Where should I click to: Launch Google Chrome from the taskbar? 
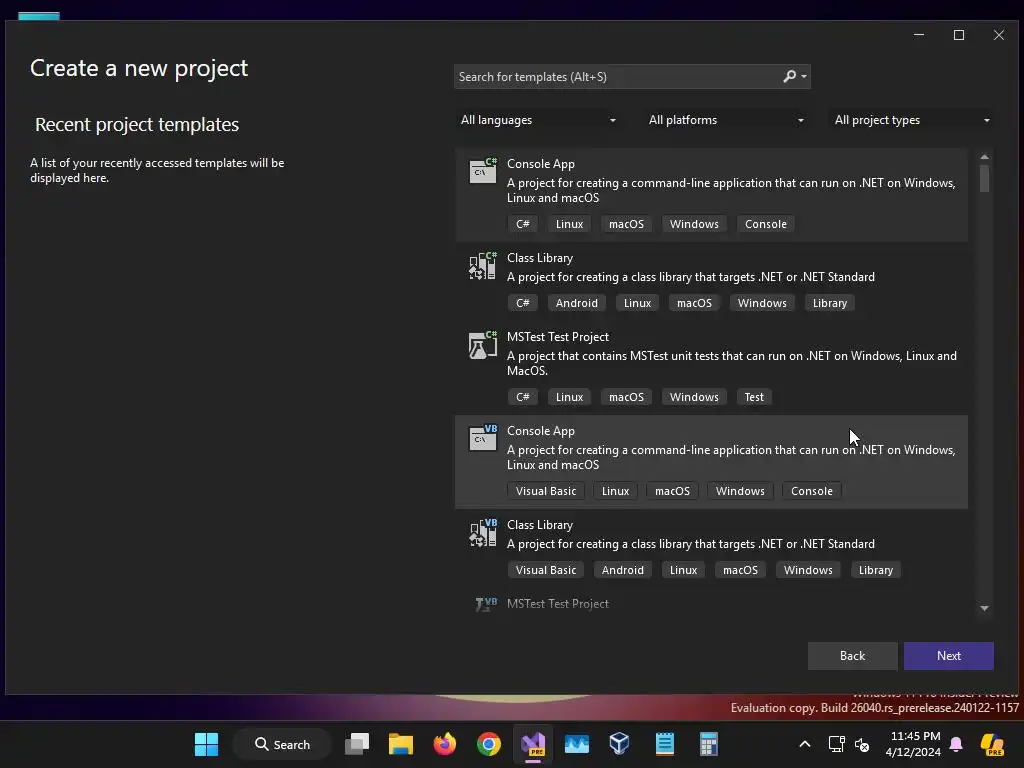click(488, 744)
